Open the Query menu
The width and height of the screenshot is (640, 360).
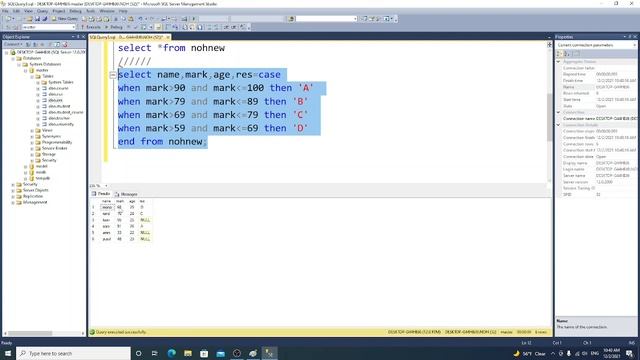[42, 11]
